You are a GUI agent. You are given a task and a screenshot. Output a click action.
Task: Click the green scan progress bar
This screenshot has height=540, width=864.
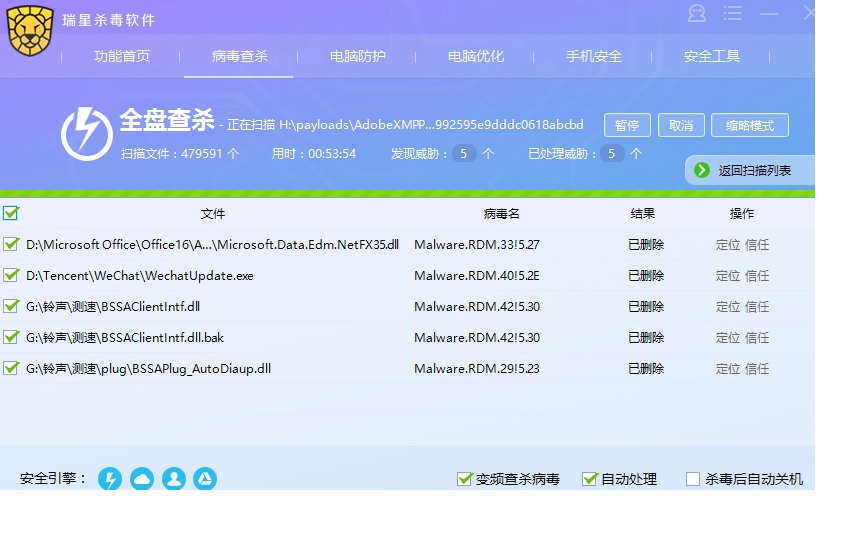[407, 193]
